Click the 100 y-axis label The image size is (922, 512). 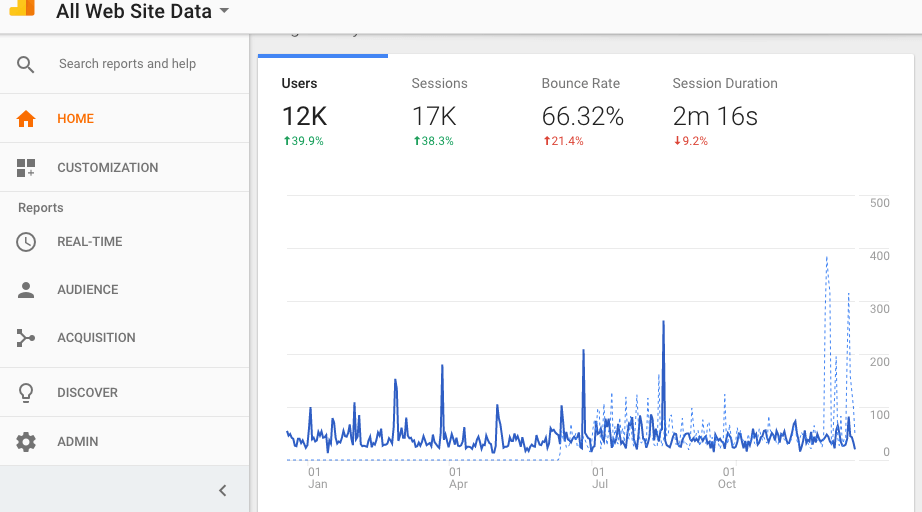(x=880, y=414)
